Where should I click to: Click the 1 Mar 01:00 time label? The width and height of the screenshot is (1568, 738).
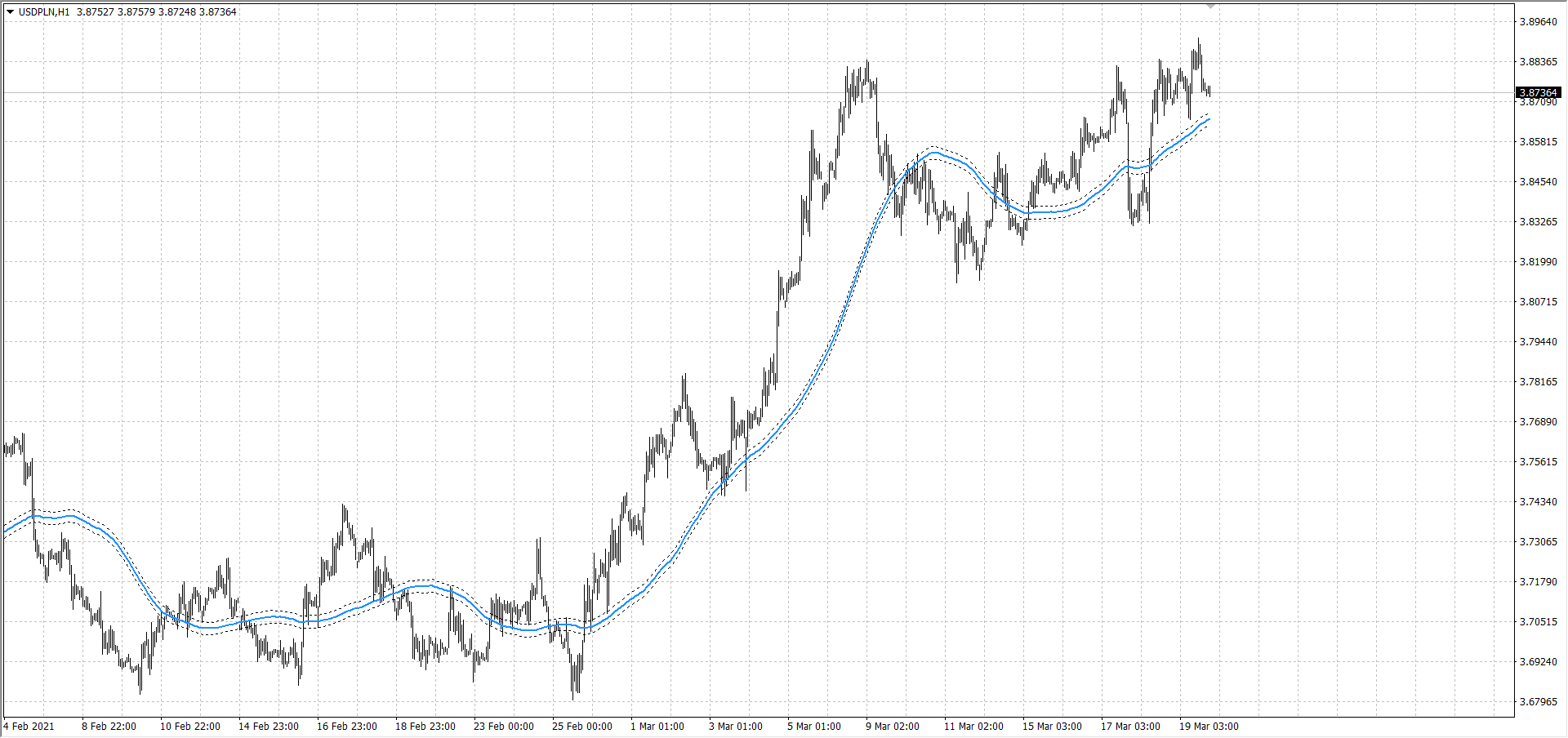coord(657,727)
